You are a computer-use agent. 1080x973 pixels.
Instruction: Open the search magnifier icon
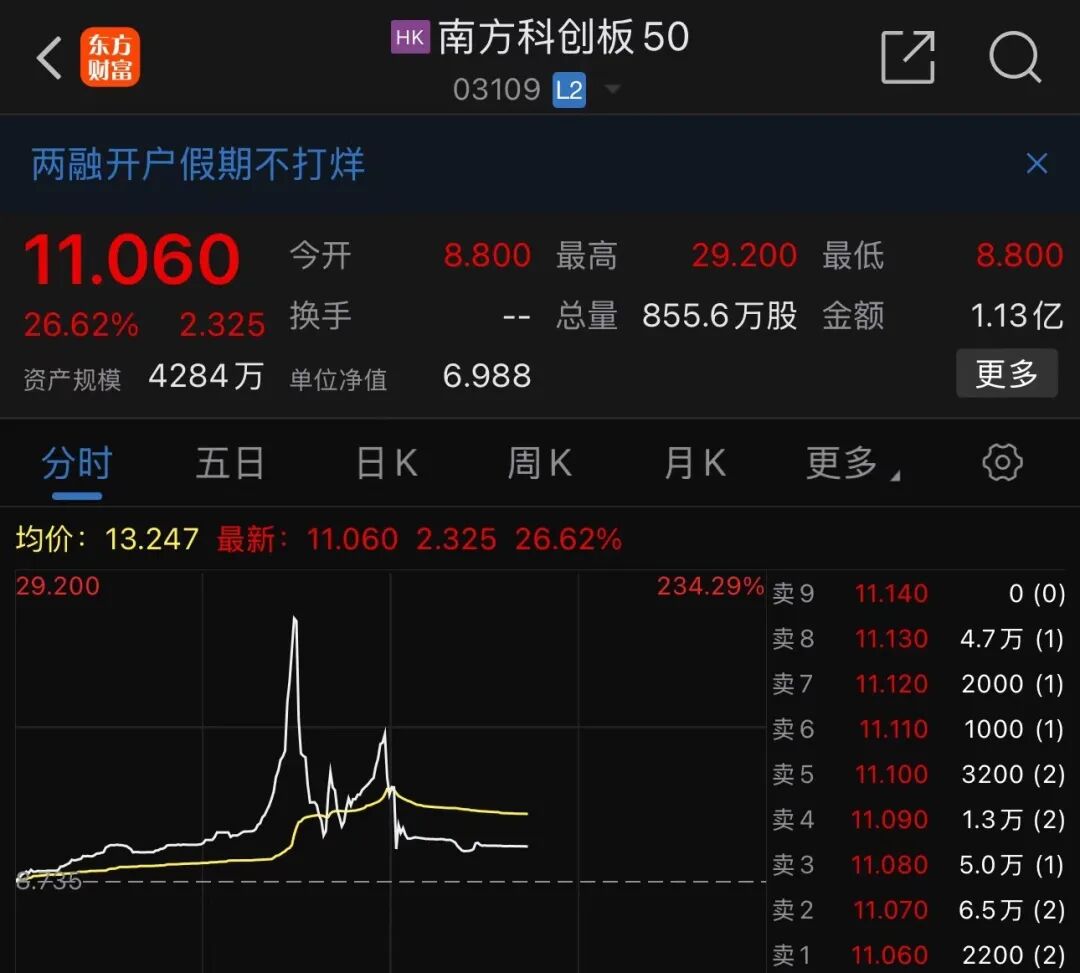(x=1015, y=57)
